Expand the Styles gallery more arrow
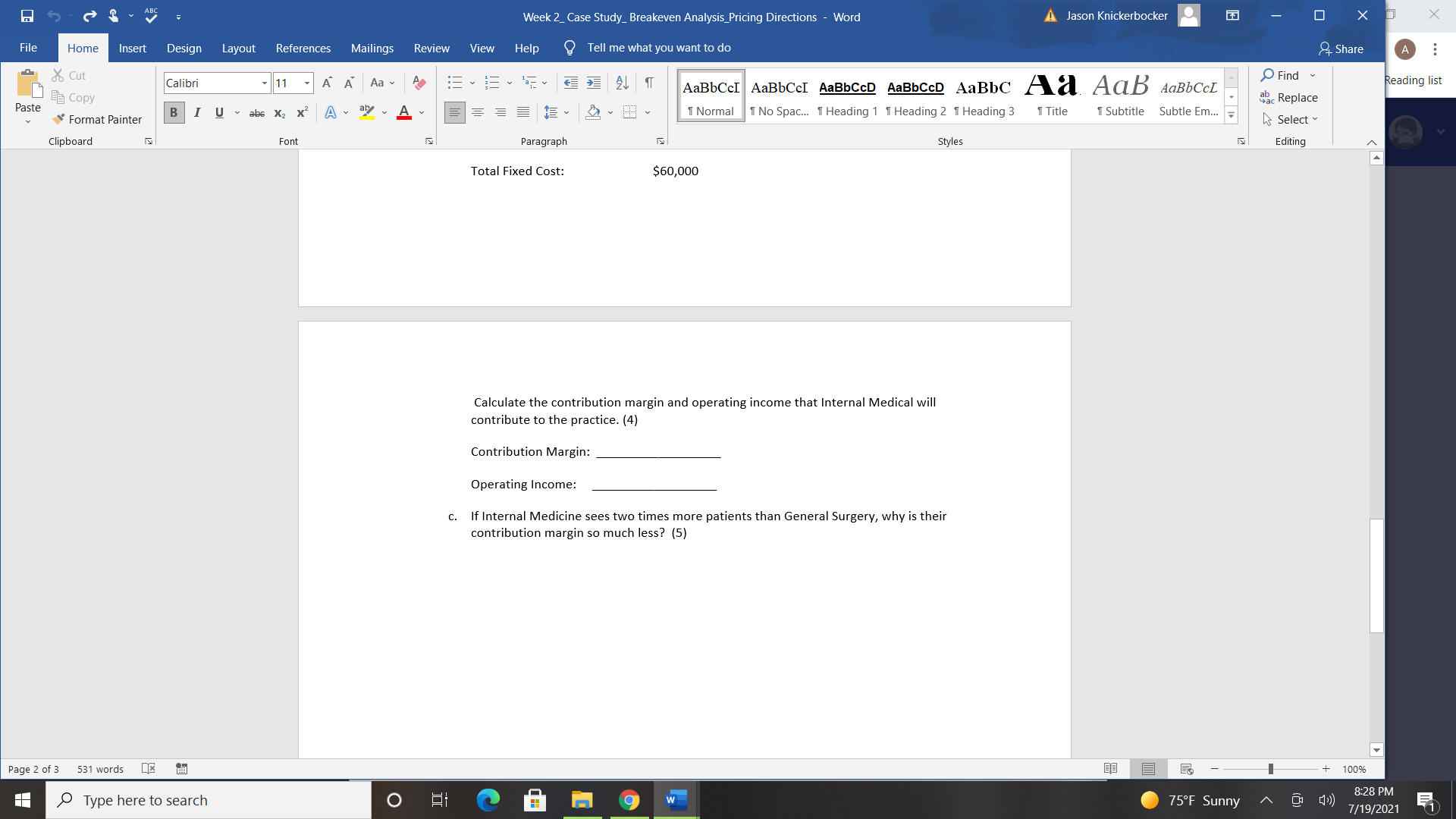Screen dimensions: 1456x819 tap(1232, 116)
